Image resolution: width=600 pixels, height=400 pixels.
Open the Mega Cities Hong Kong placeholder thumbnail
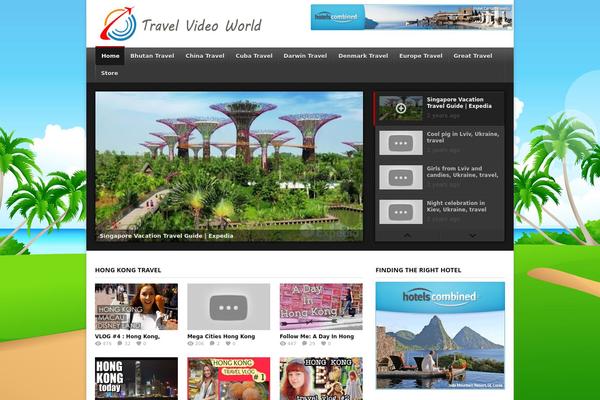point(228,307)
